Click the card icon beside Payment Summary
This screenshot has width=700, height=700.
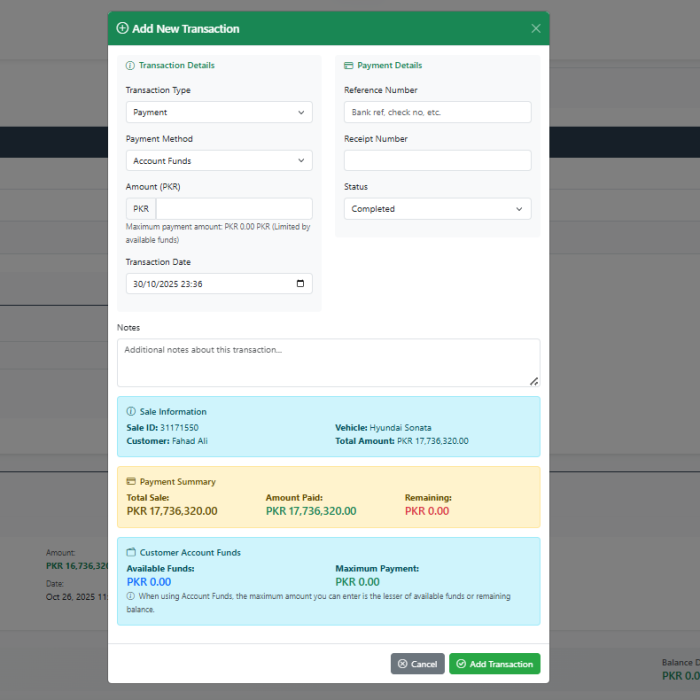[131, 482]
